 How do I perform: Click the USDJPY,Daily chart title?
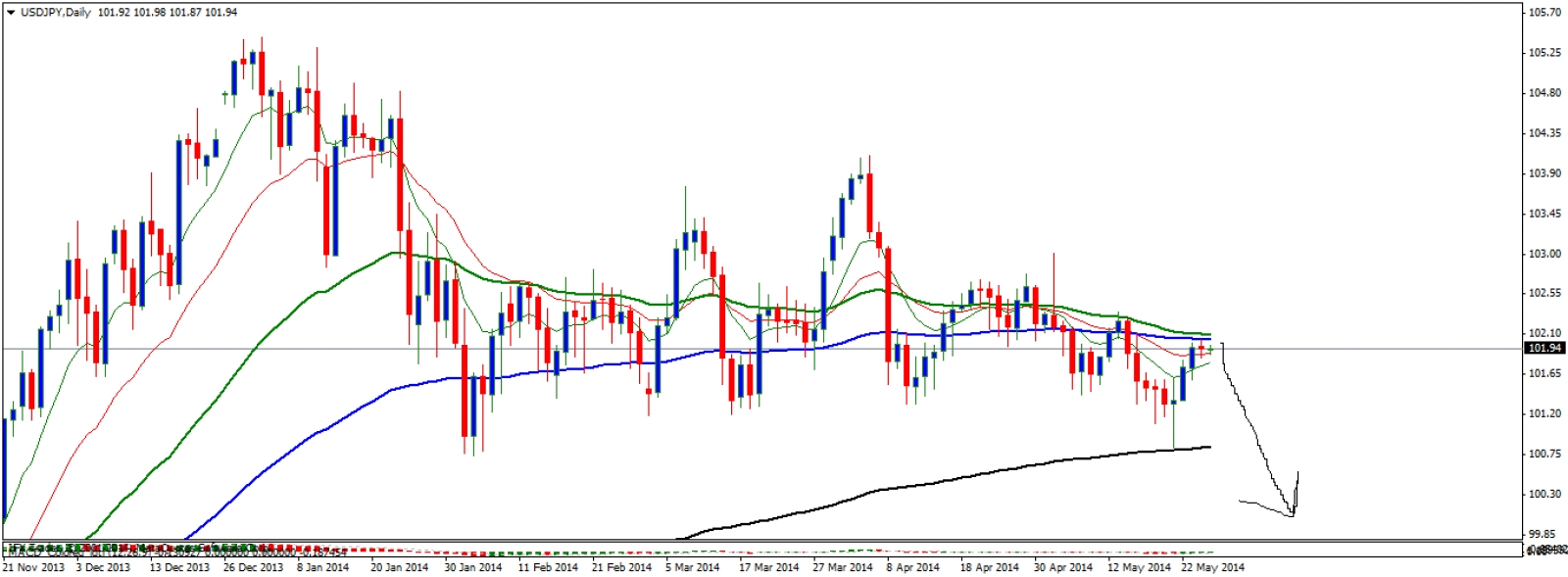click(56, 13)
